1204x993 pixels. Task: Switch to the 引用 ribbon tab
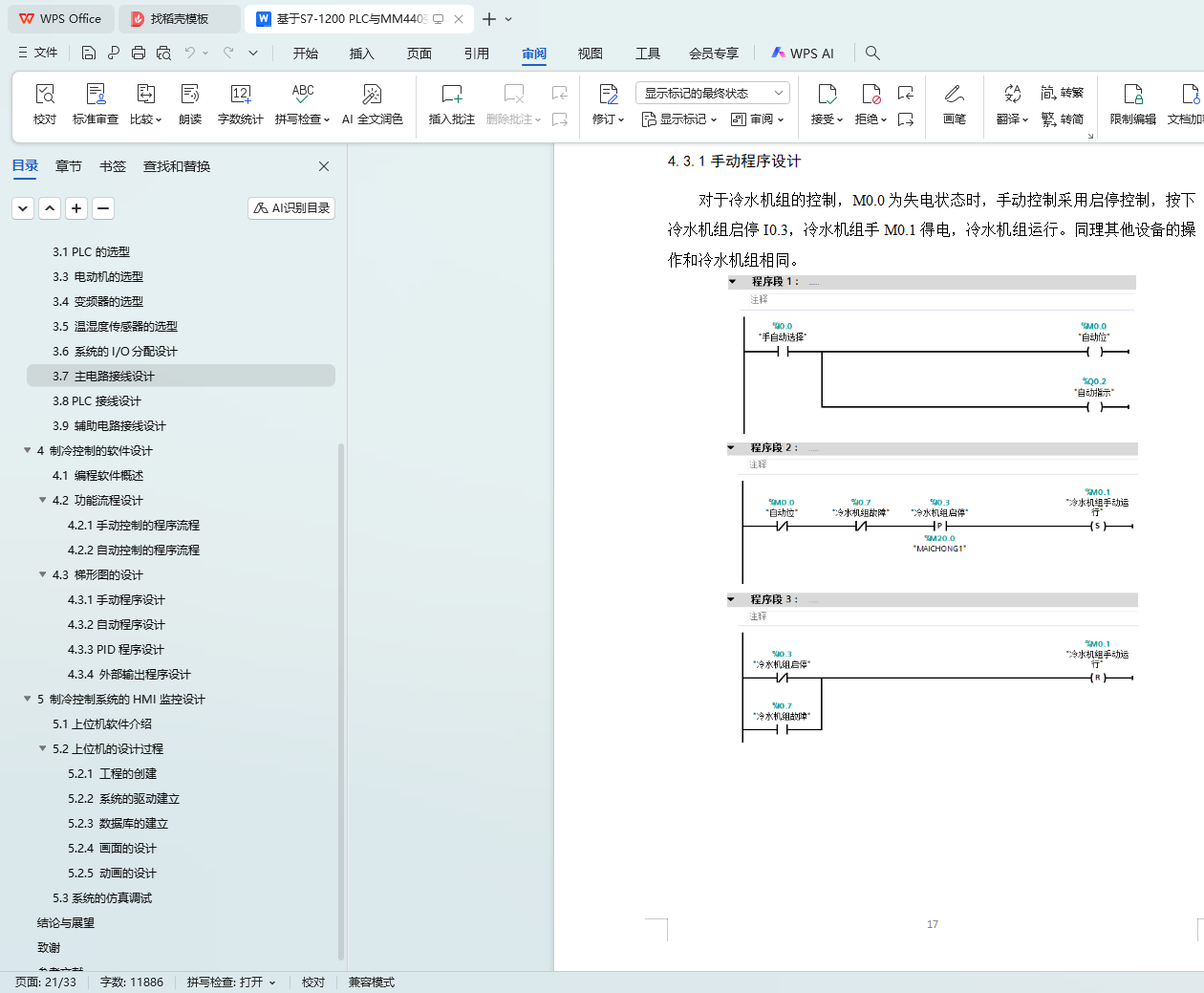tap(477, 54)
